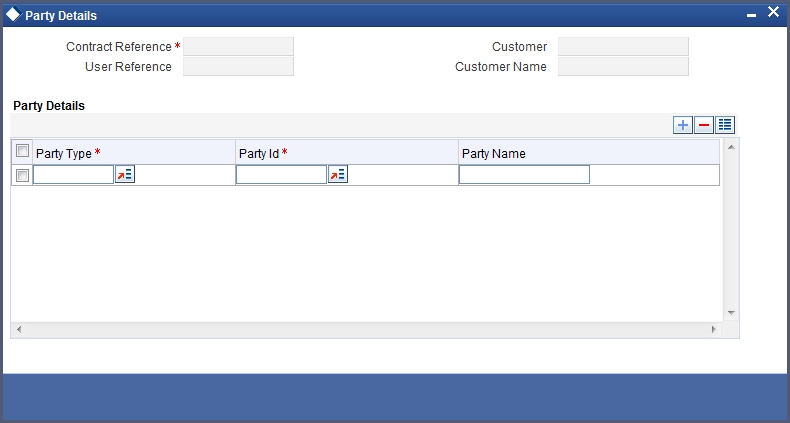
Task: Click the diamond icon in title bar
Action: pyautogui.click(x=14, y=15)
